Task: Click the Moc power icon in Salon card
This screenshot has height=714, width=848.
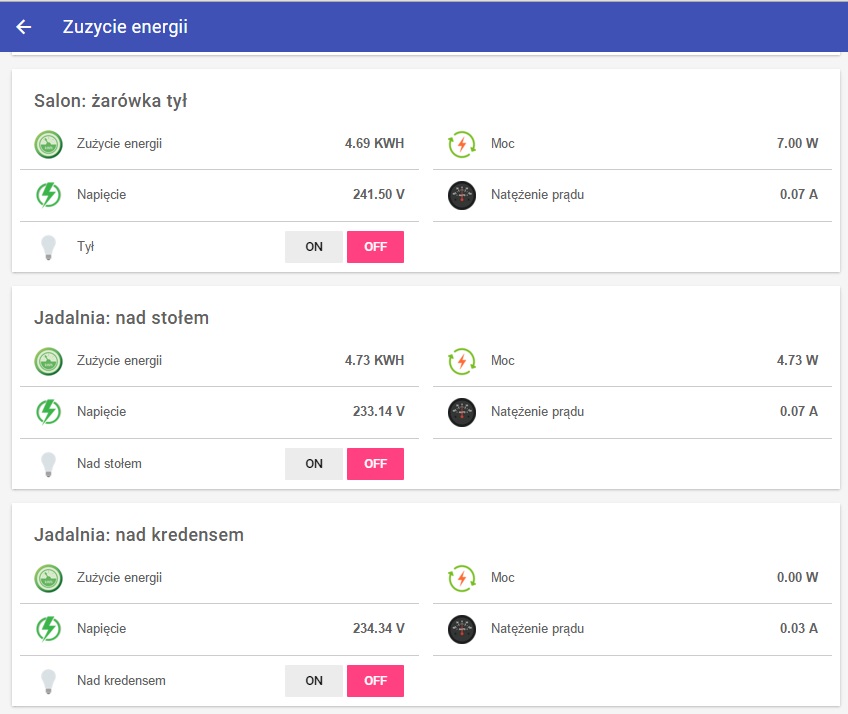Action: coord(462,144)
